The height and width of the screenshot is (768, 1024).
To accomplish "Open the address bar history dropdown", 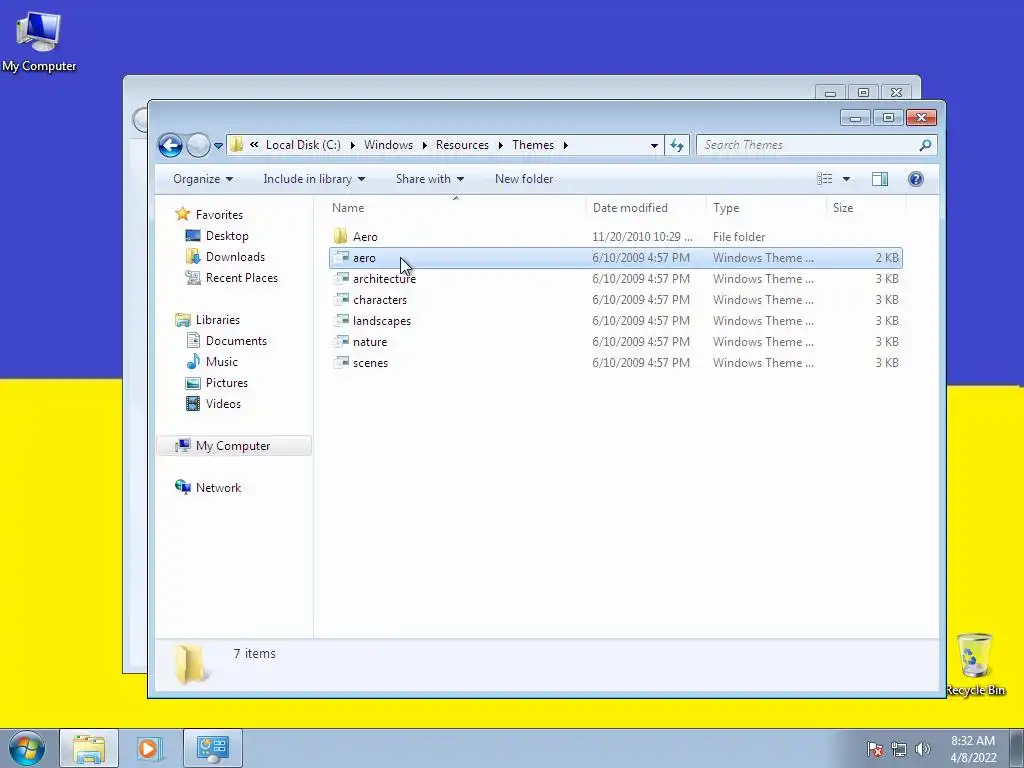I will [x=654, y=146].
